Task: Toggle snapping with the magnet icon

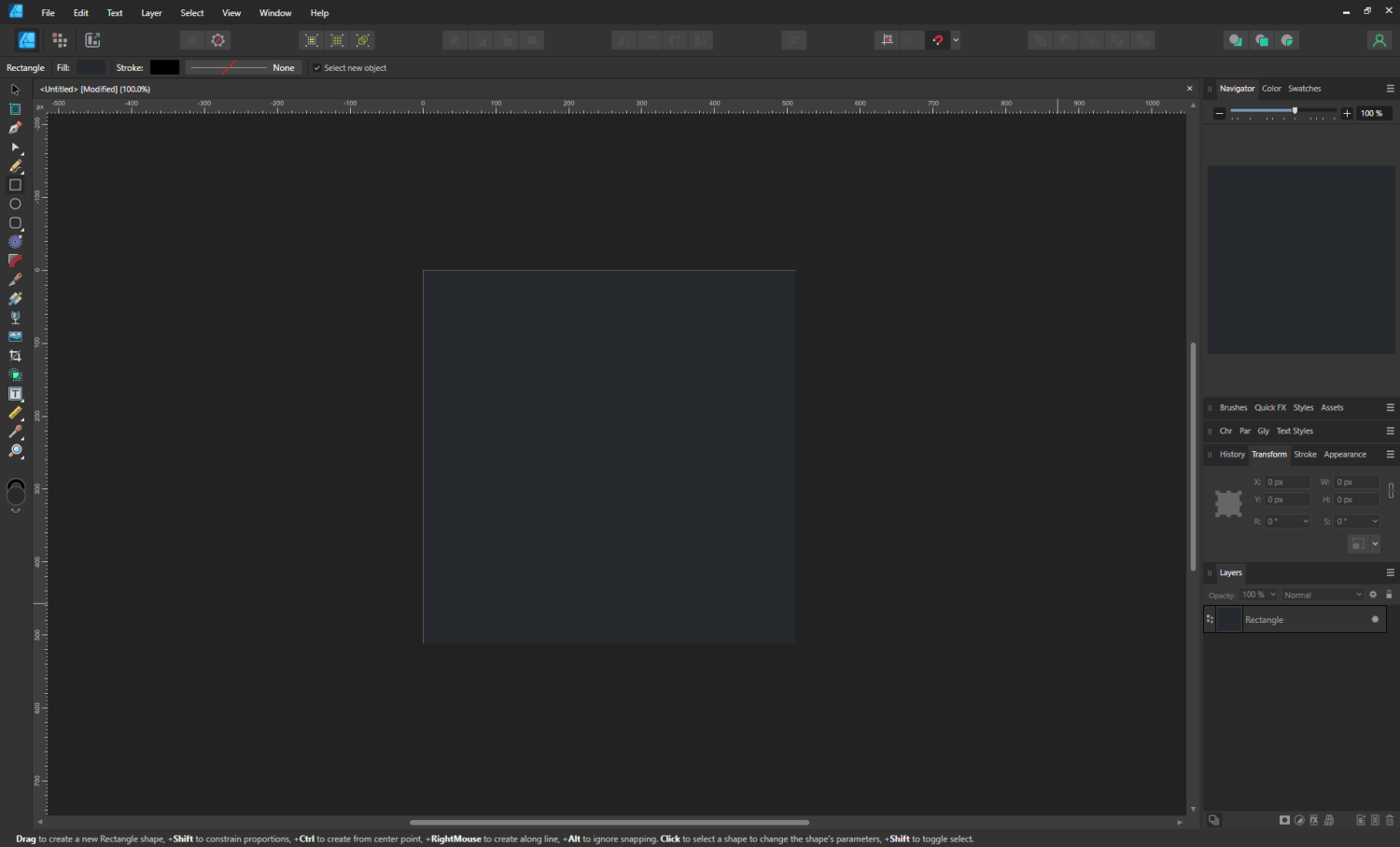Action: coord(939,40)
